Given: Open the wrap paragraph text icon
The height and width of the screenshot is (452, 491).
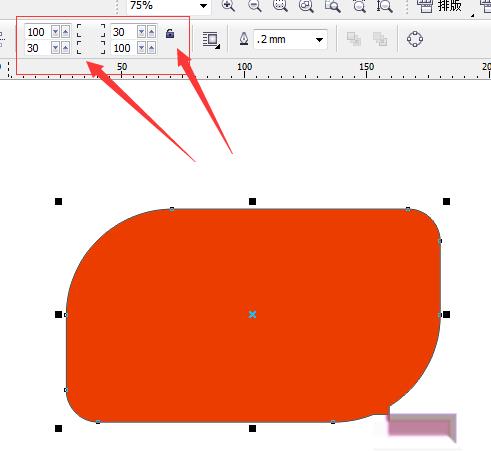Looking at the screenshot, I should point(211,40).
